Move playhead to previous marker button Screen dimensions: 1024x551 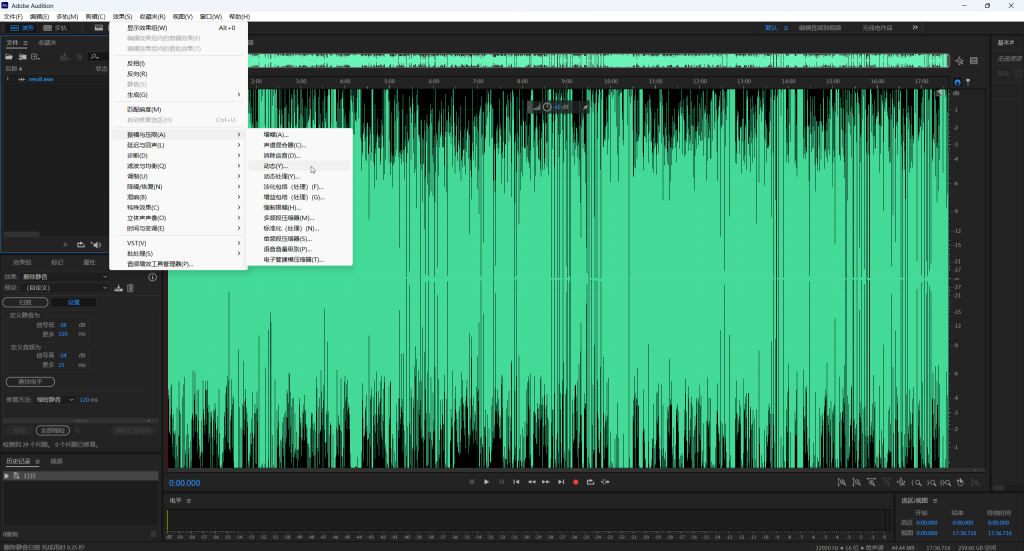[x=516, y=482]
